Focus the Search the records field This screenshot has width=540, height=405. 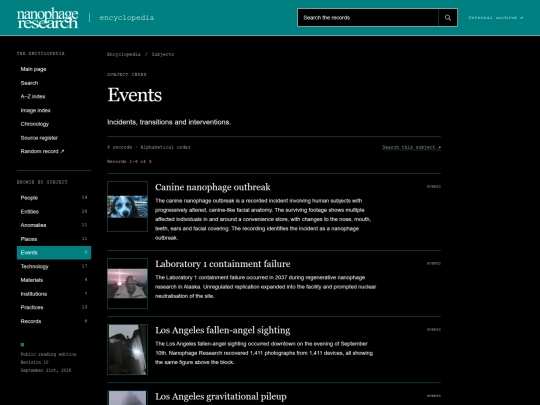point(368,18)
